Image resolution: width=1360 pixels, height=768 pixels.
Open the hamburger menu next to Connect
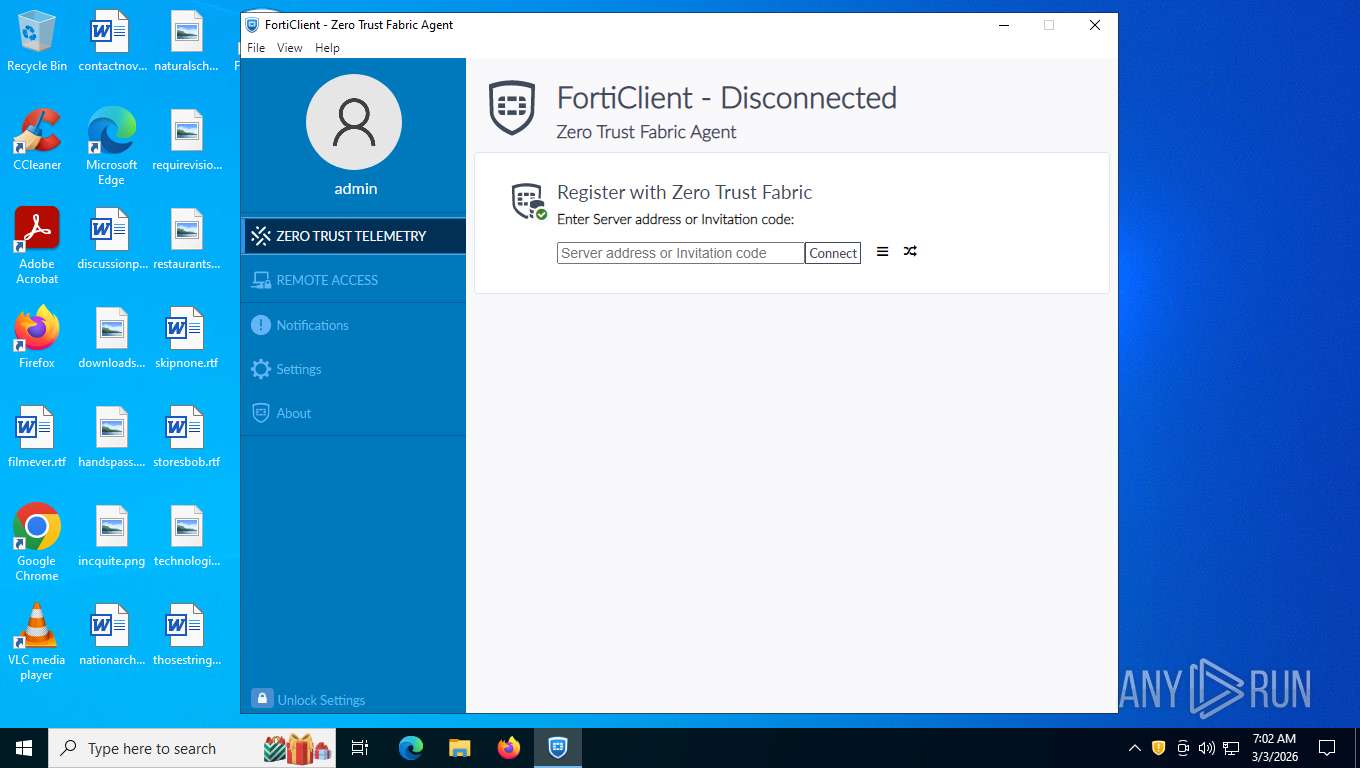click(x=882, y=252)
